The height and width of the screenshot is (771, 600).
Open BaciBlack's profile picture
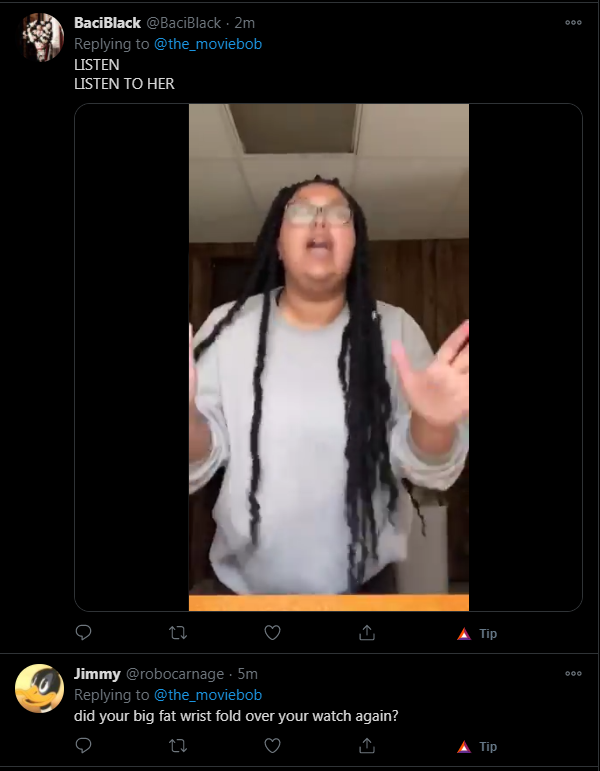pos(40,37)
